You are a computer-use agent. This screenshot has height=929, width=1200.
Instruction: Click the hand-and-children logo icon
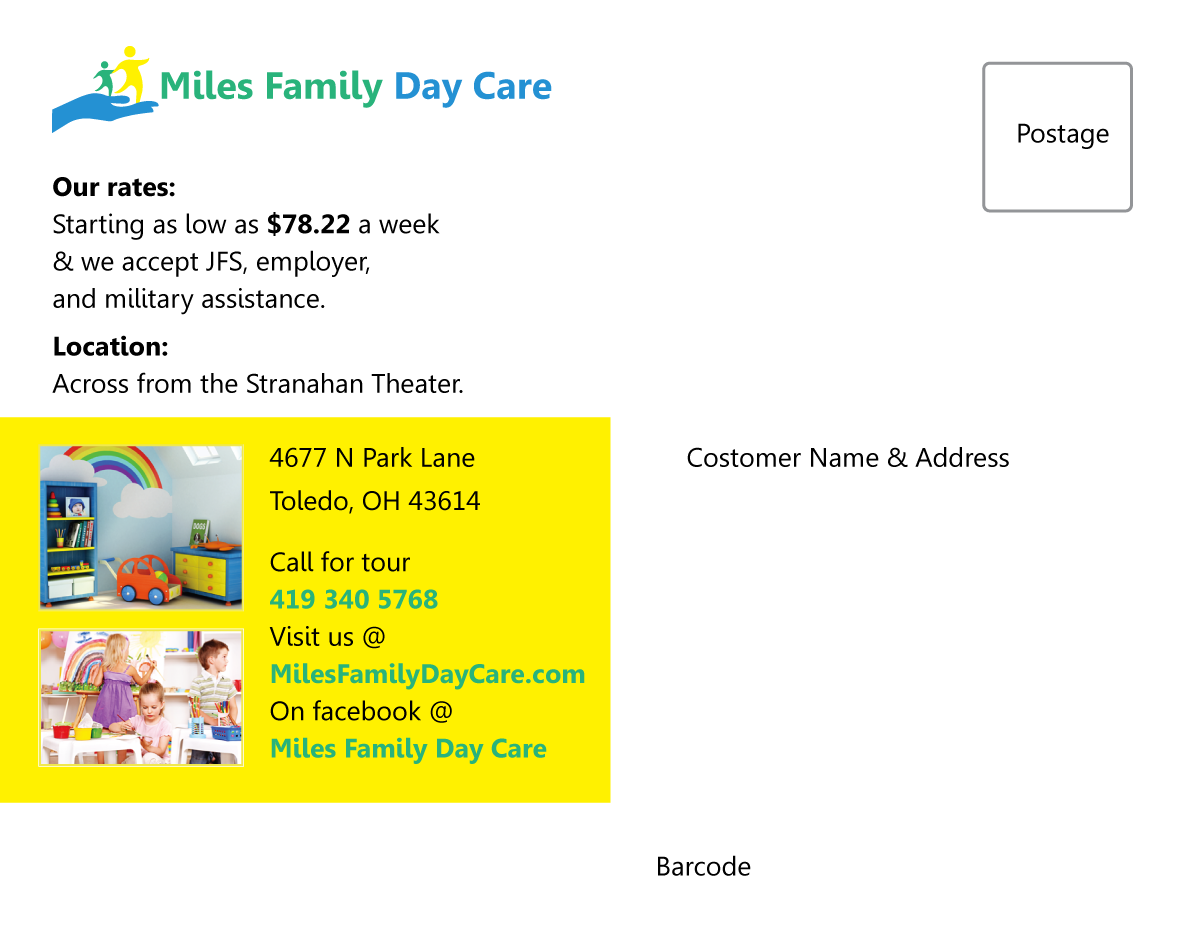pos(104,90)
